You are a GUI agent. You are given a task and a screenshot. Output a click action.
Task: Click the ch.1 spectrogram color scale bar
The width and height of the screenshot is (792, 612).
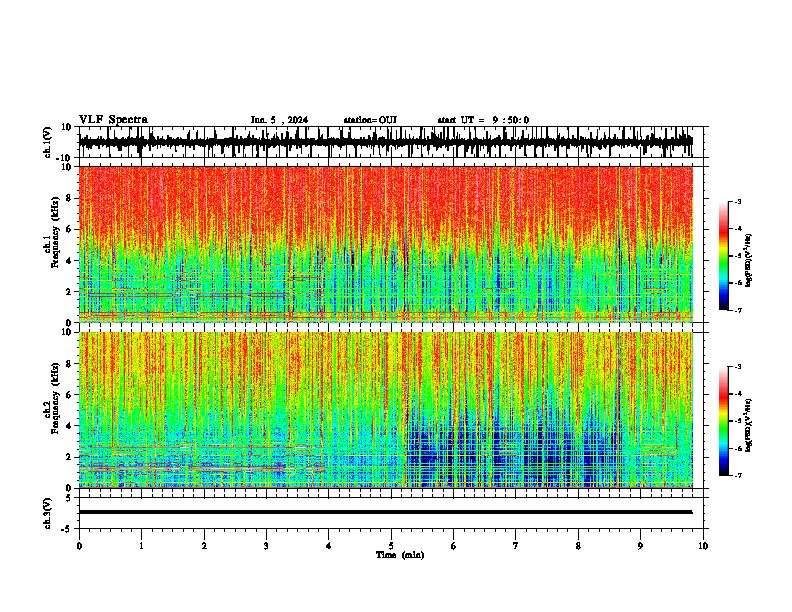click(724, 256)
